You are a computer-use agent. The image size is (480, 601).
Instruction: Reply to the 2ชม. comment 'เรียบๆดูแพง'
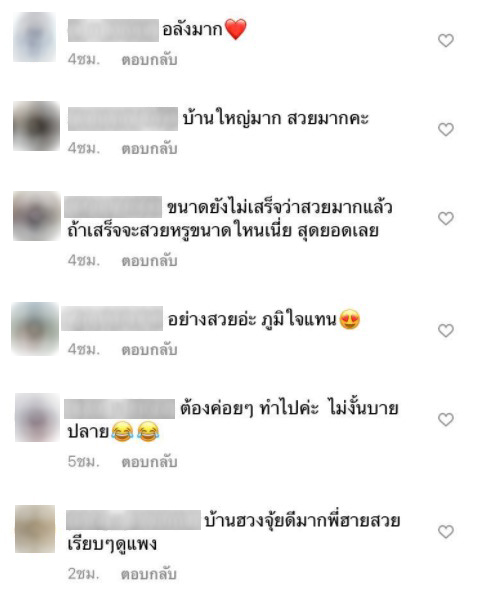tap(149, 574)
